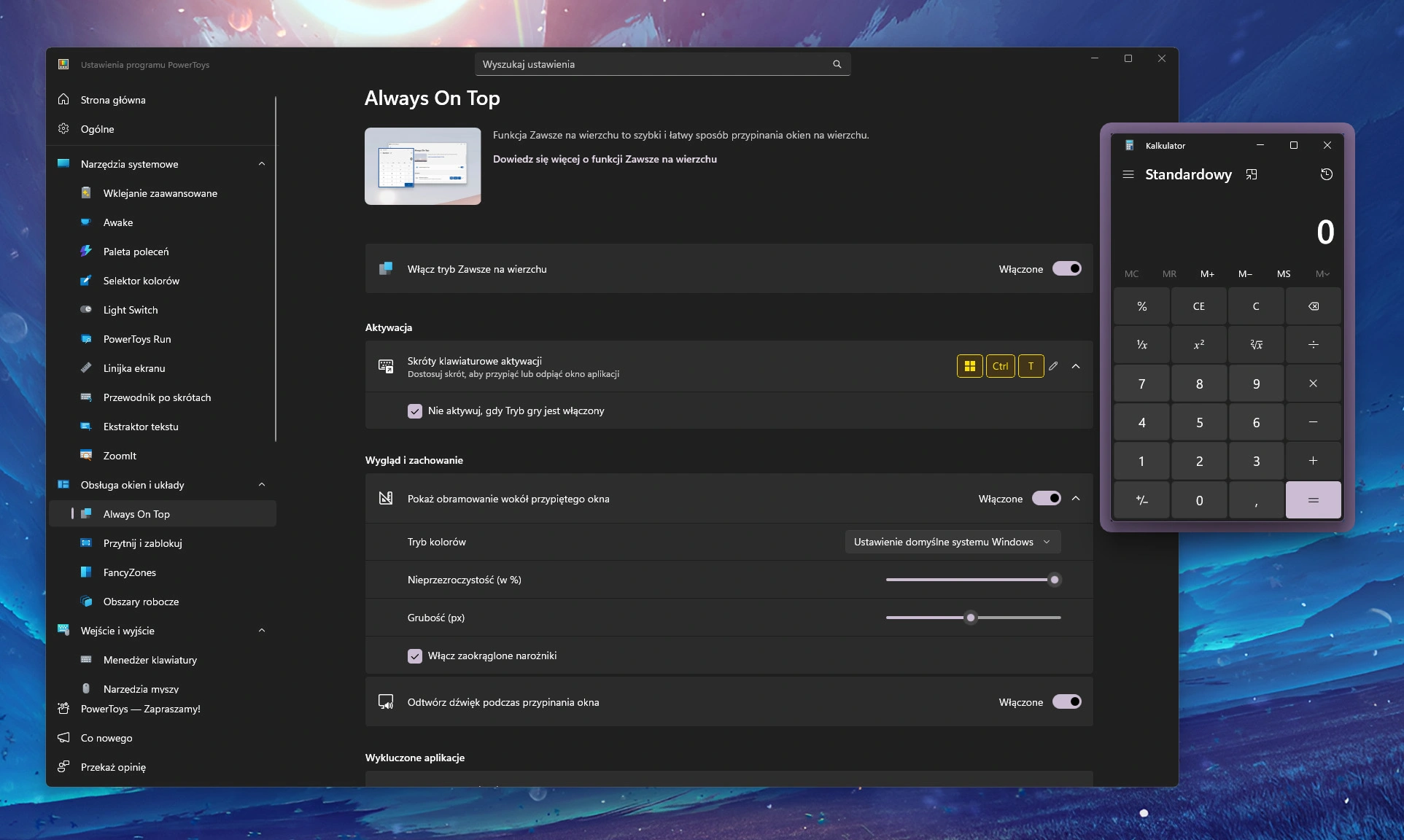Click the search magnifier icon in settings

point(837,64)
